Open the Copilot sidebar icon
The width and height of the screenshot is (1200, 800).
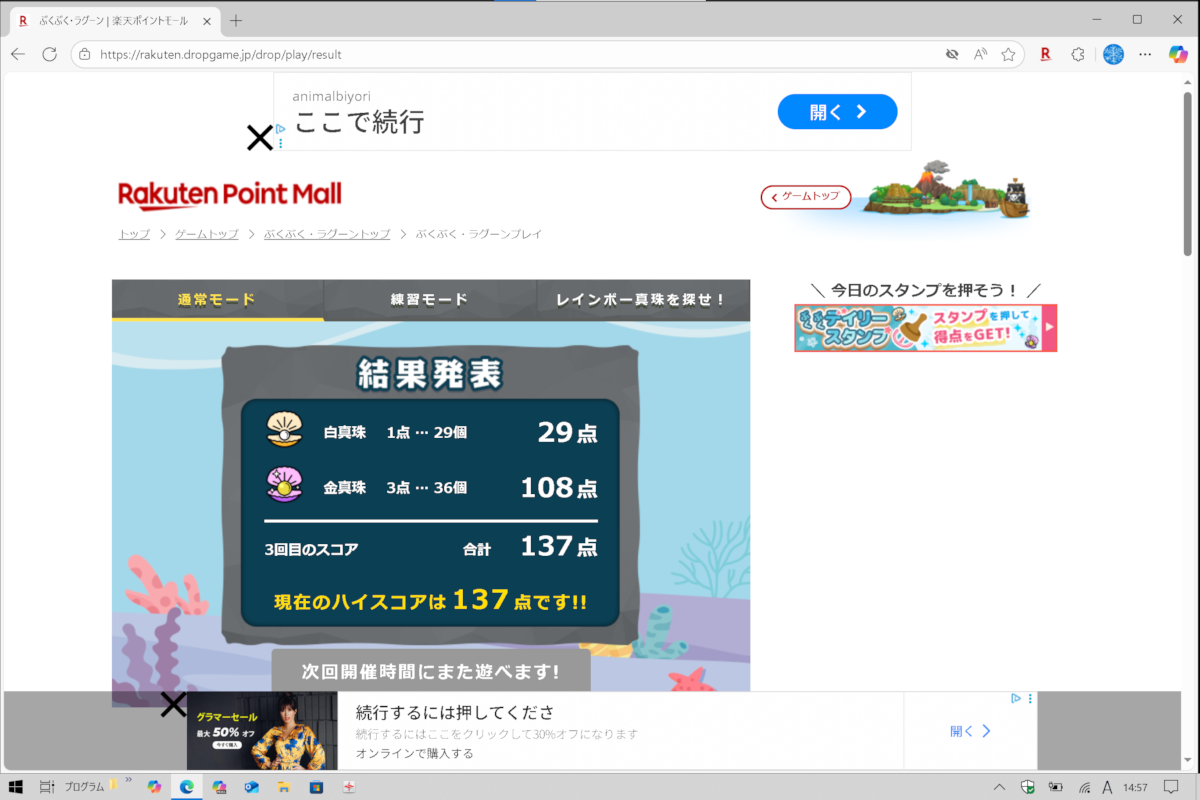coord(1178,55)
